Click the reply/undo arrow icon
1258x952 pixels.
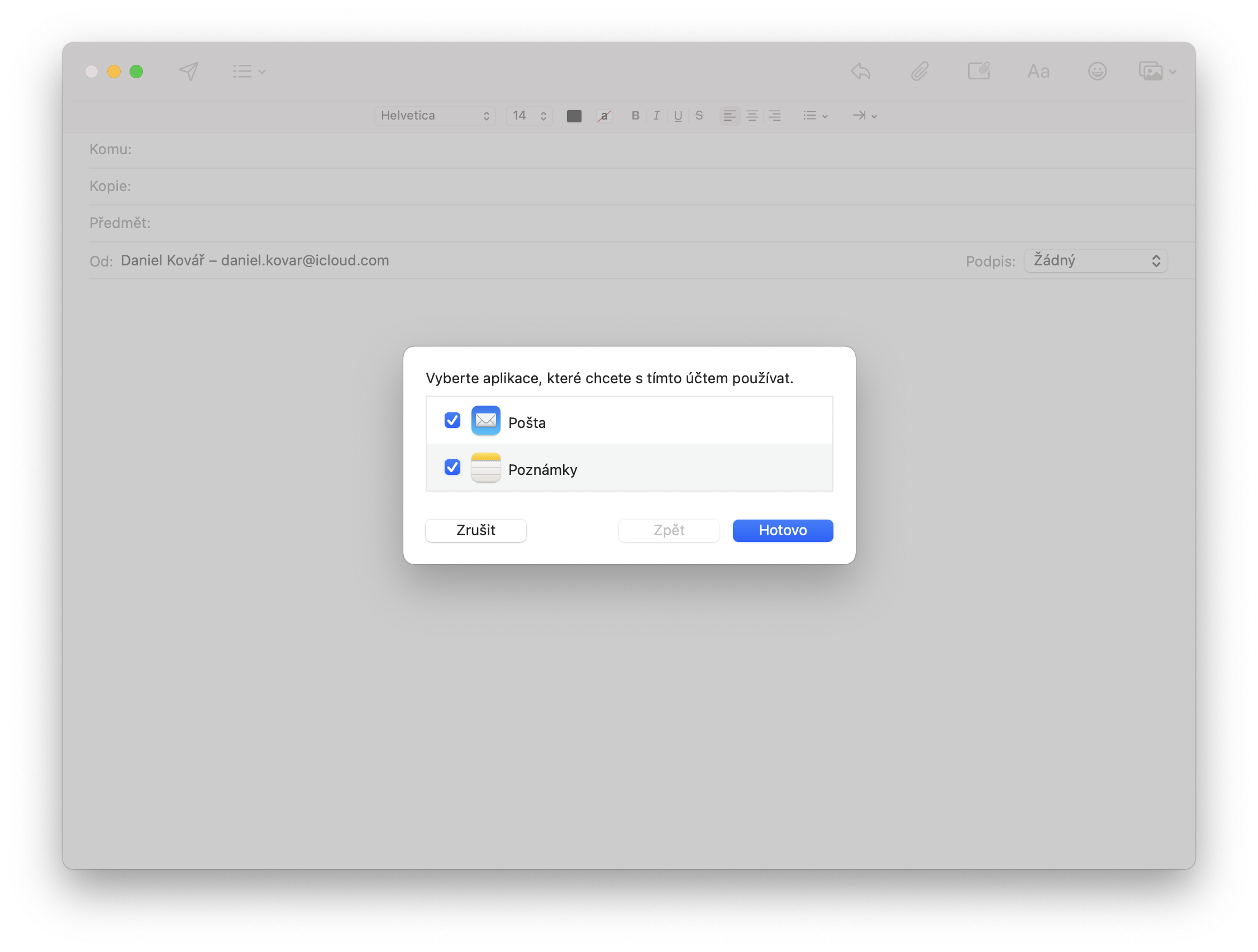[x=859, y=70]
